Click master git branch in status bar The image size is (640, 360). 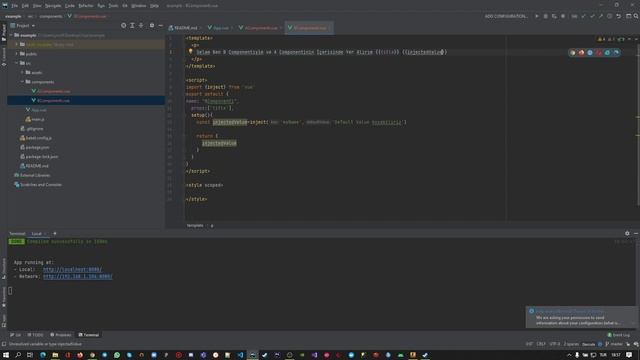pyautogui.click(x=613, y=344)
